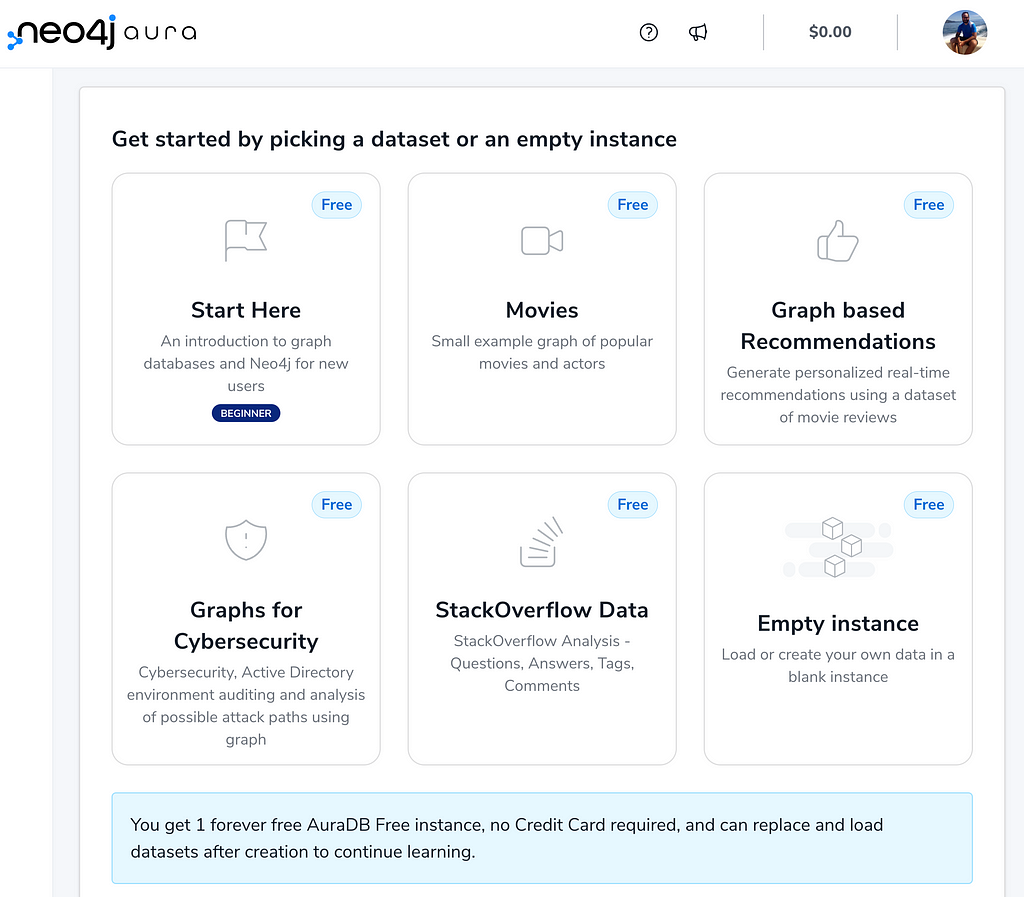Select the flag icon in Start Here
Screen dimensions: 1024x897
pos(246,240)
